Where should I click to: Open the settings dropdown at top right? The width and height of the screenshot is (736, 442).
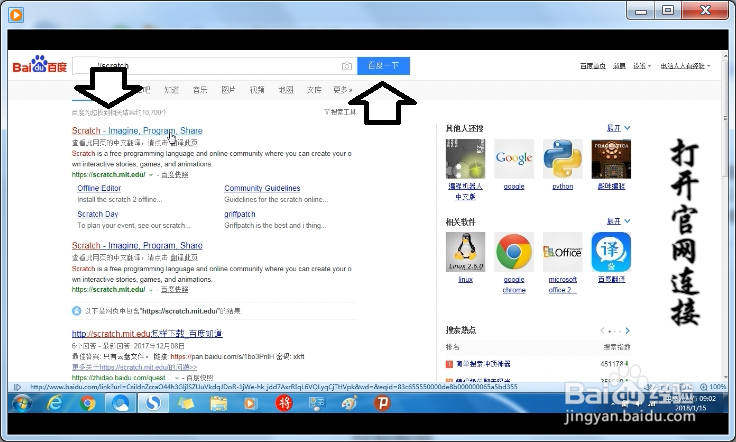coord(642,66)
